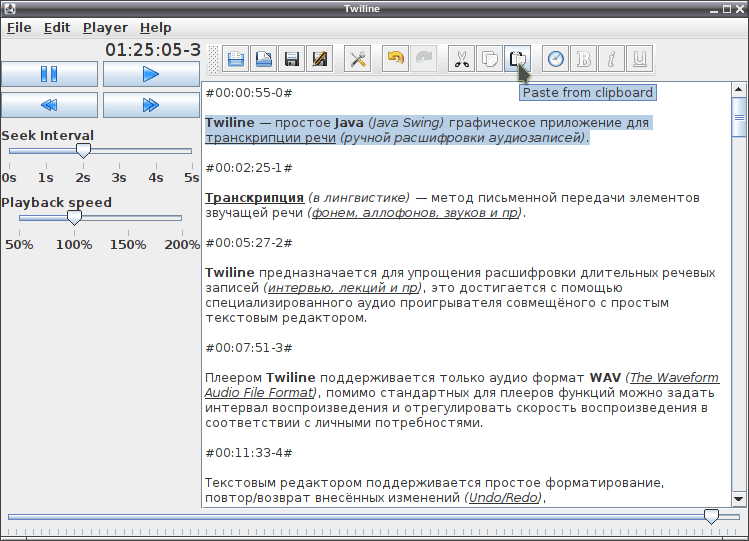Click the timestamp #00:11:33-4#
The height and width of the screenshot is (541, 749).
coord(248,453)
